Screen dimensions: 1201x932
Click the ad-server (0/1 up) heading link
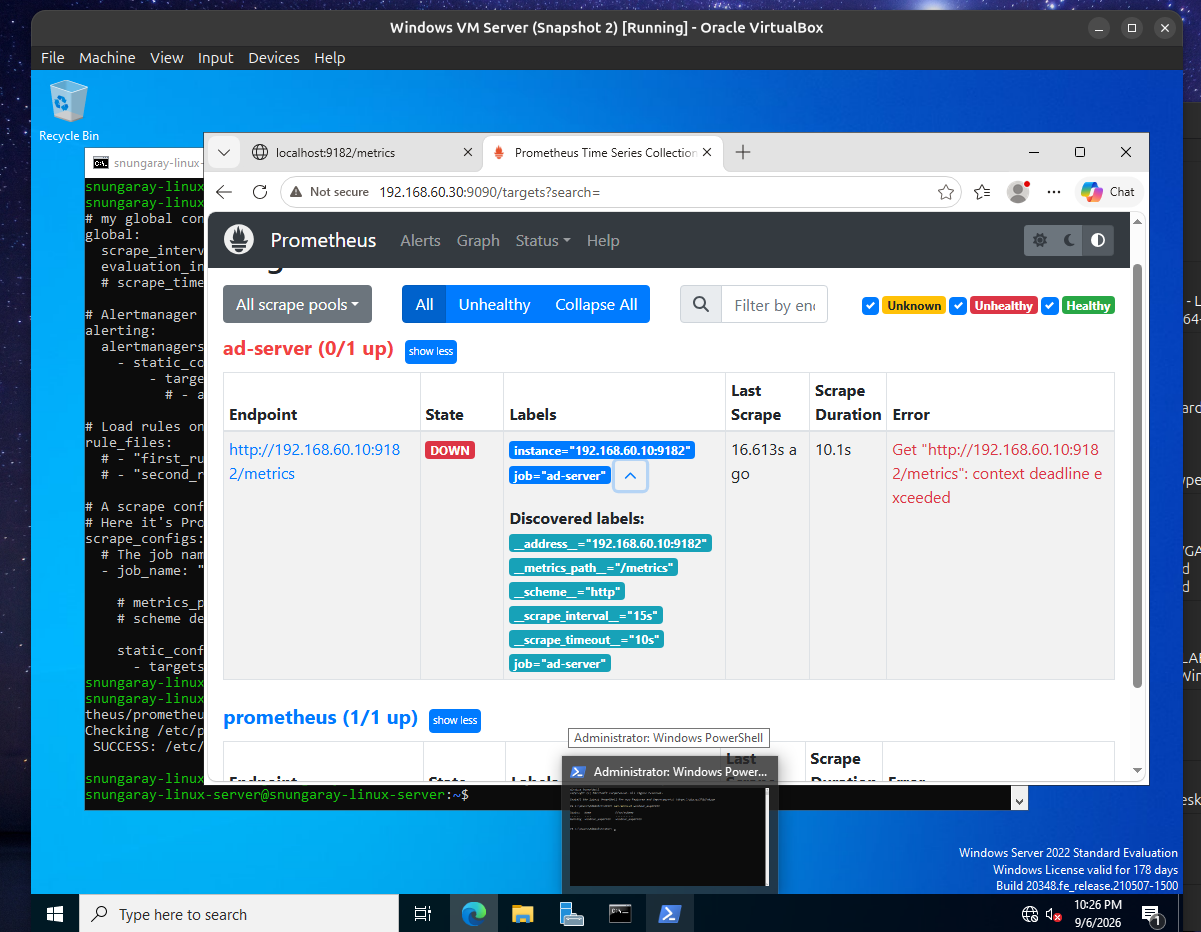[x=308, y=349]
